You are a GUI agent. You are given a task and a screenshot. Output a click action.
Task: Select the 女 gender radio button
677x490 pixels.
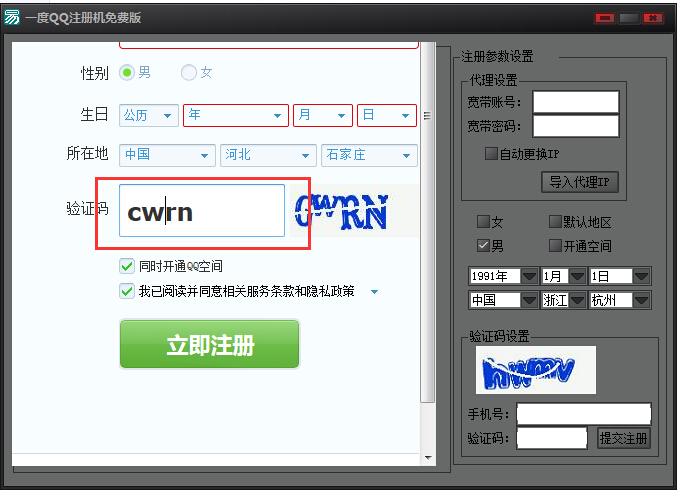[x=189, y=73]
